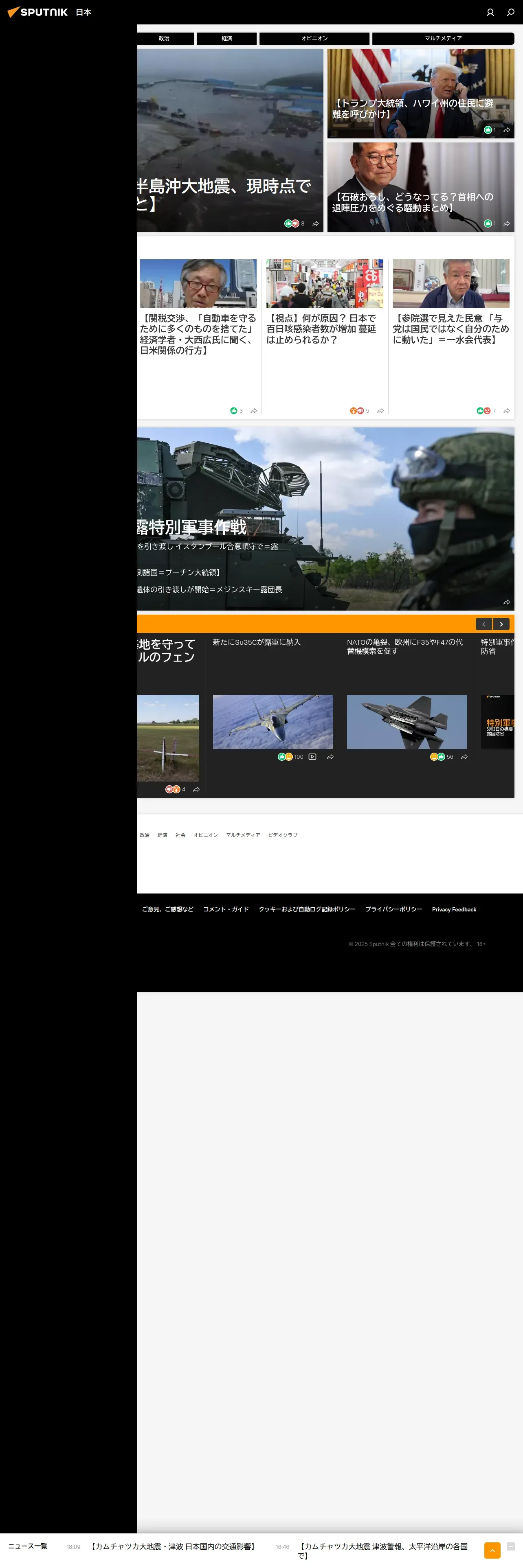Open 露特別軍事作戦 banner heading

coord(191,526)
